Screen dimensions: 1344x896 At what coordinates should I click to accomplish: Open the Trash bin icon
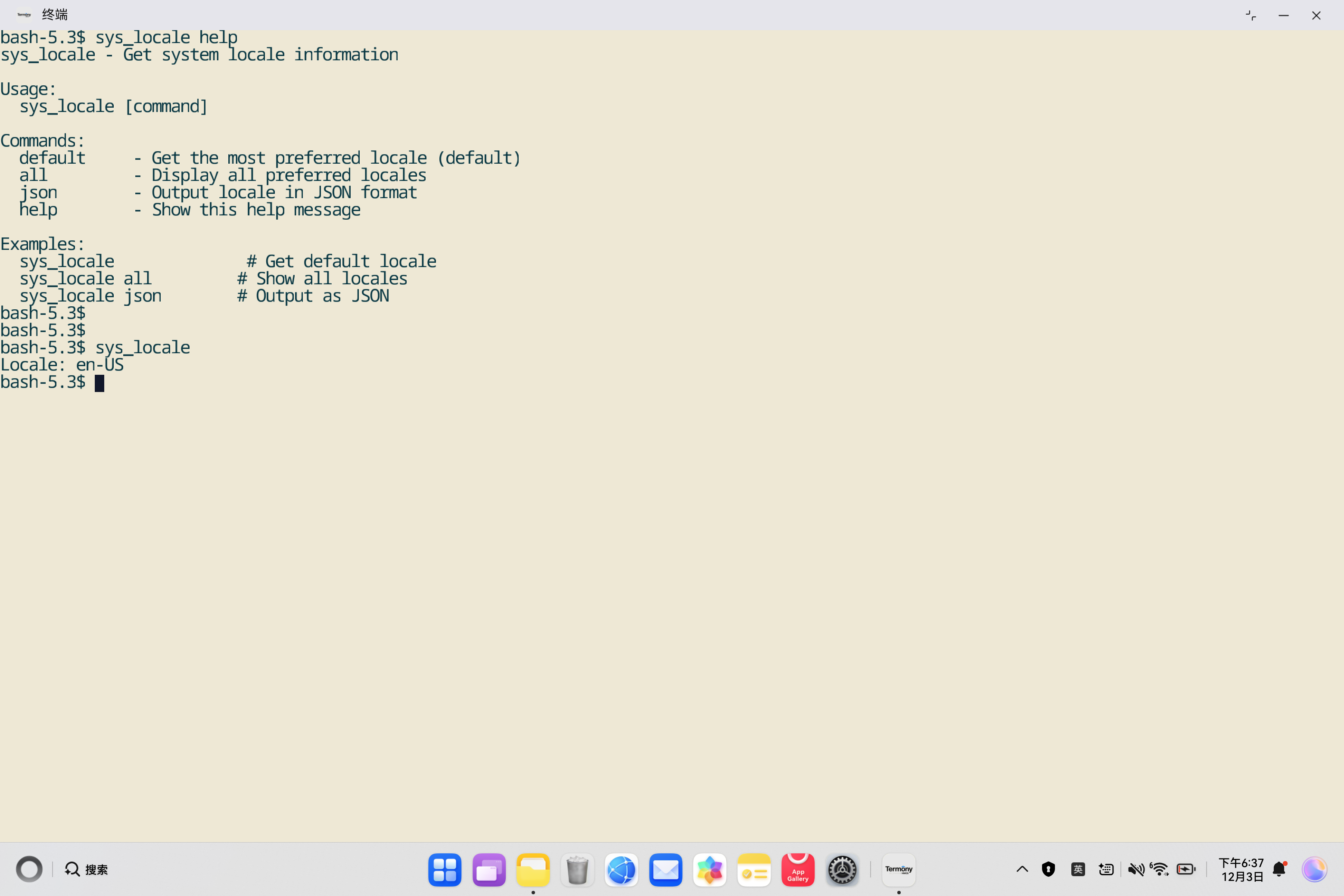pos(577,870)
